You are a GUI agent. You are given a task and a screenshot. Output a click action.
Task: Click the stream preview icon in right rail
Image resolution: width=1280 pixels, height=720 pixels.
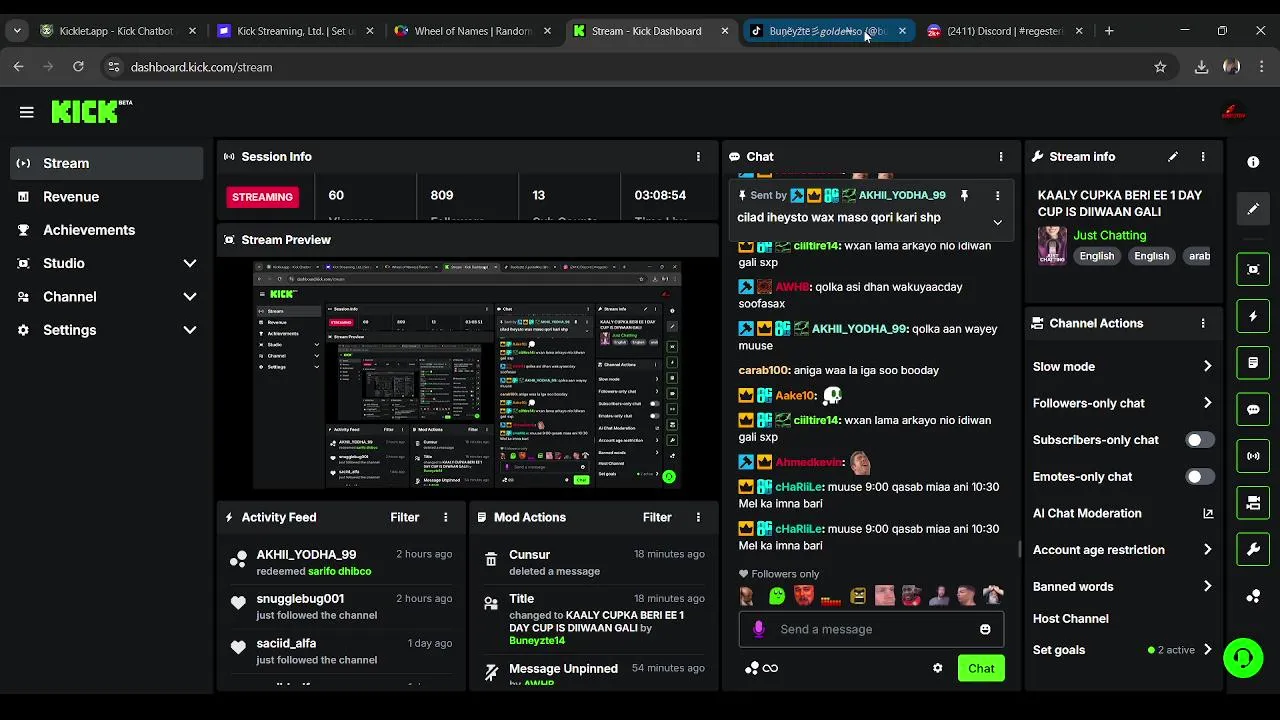tap(1253, 269)
